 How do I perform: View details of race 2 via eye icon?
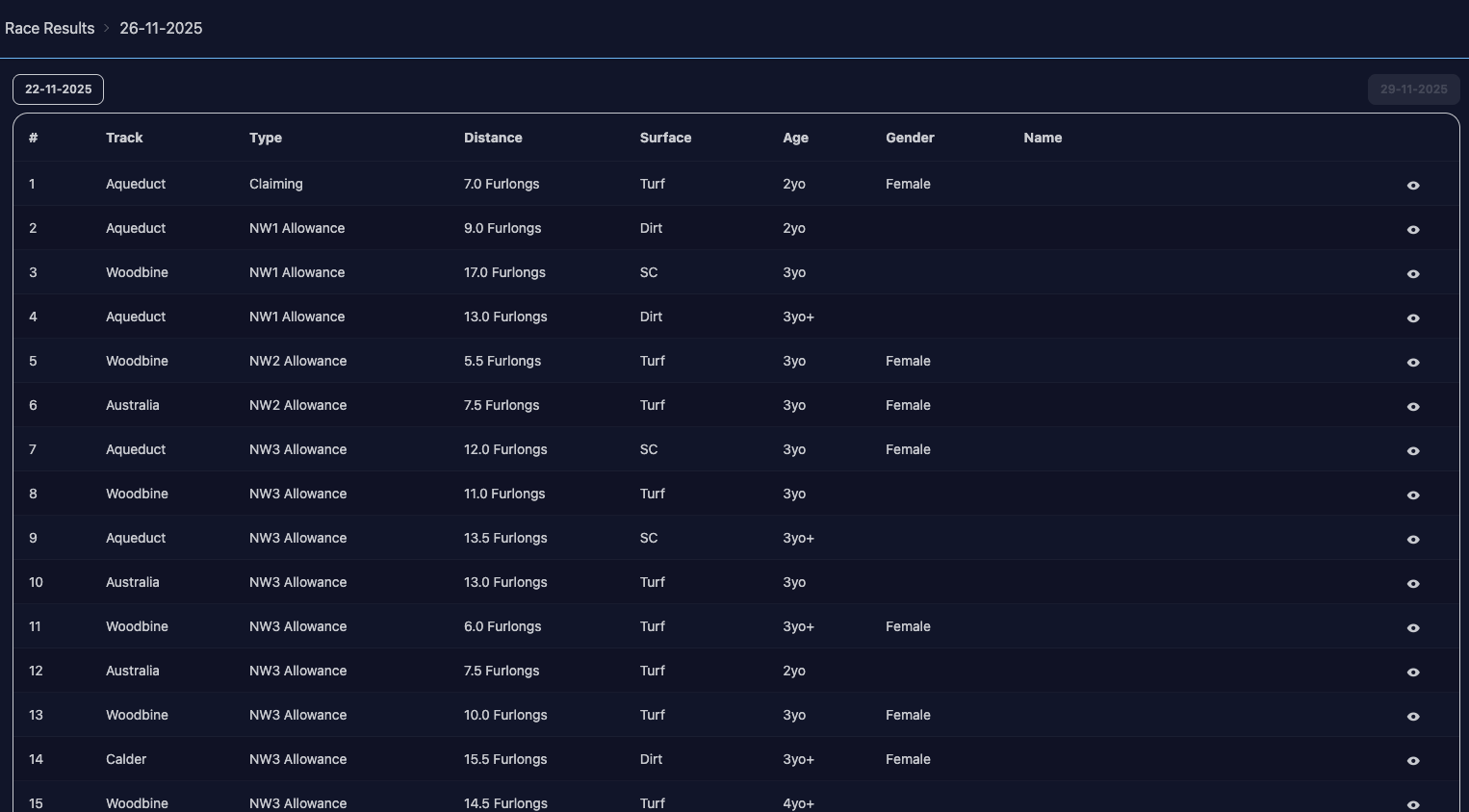coord(1412,229)
